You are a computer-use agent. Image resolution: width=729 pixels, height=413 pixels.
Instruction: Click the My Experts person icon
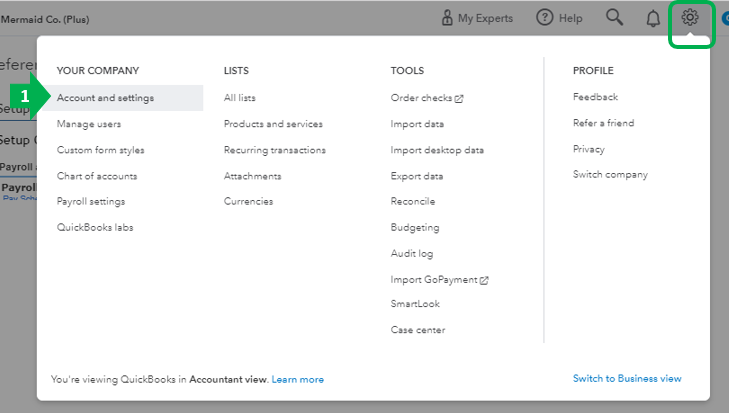click(x=447, y=18)
